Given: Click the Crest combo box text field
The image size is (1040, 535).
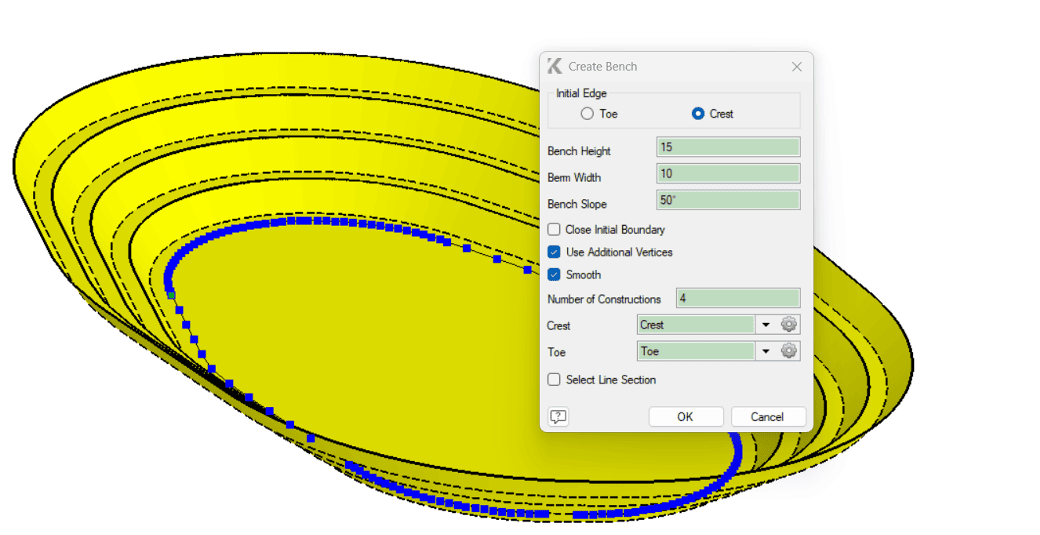Looking at the screenshot, I should (x=696, y=325).
